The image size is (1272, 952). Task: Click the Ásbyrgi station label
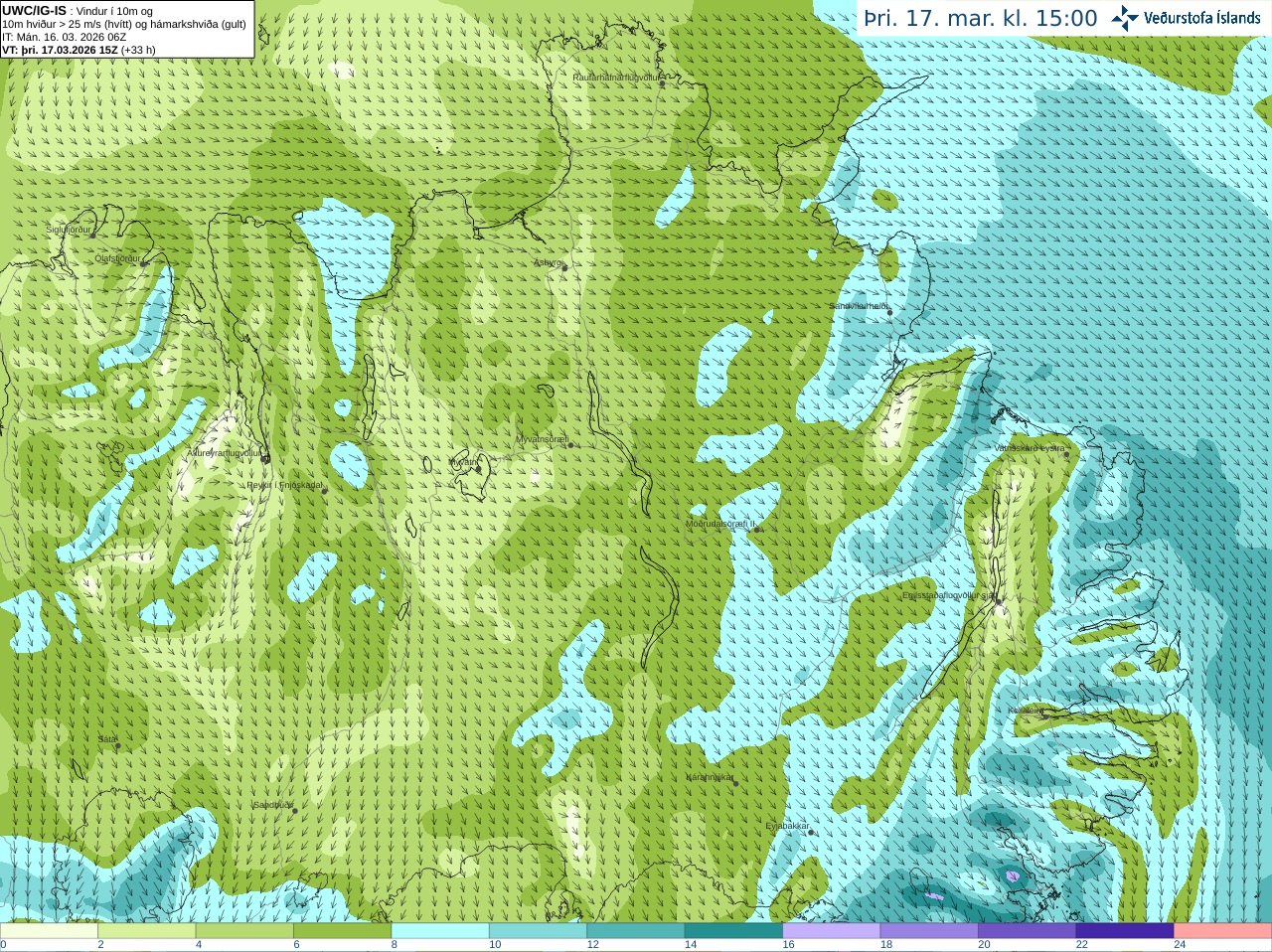[549, 262]
